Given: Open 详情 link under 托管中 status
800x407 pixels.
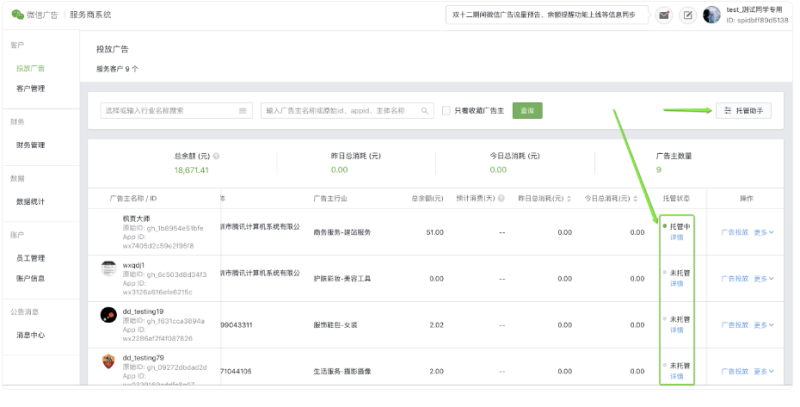Looking at the screenshot, I should click(x=677, y=238).
